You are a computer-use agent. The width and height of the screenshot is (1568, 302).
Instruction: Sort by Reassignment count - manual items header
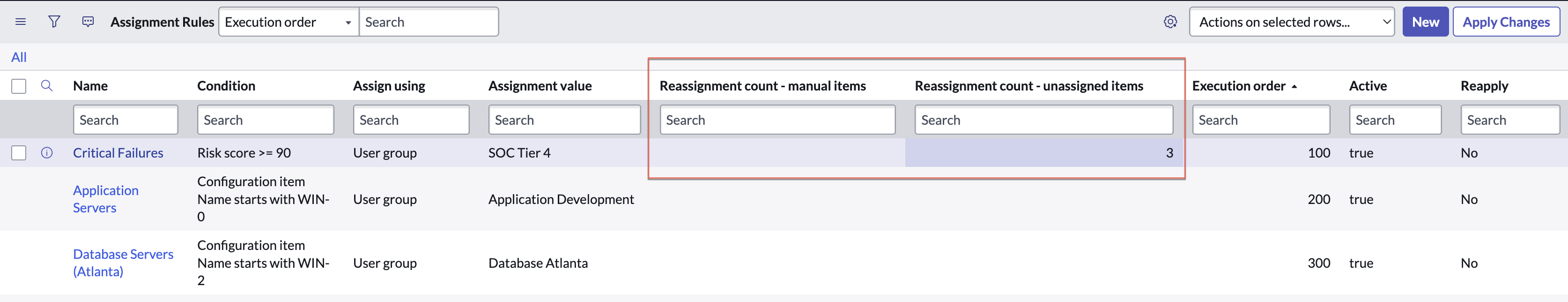tap(763, 86)
